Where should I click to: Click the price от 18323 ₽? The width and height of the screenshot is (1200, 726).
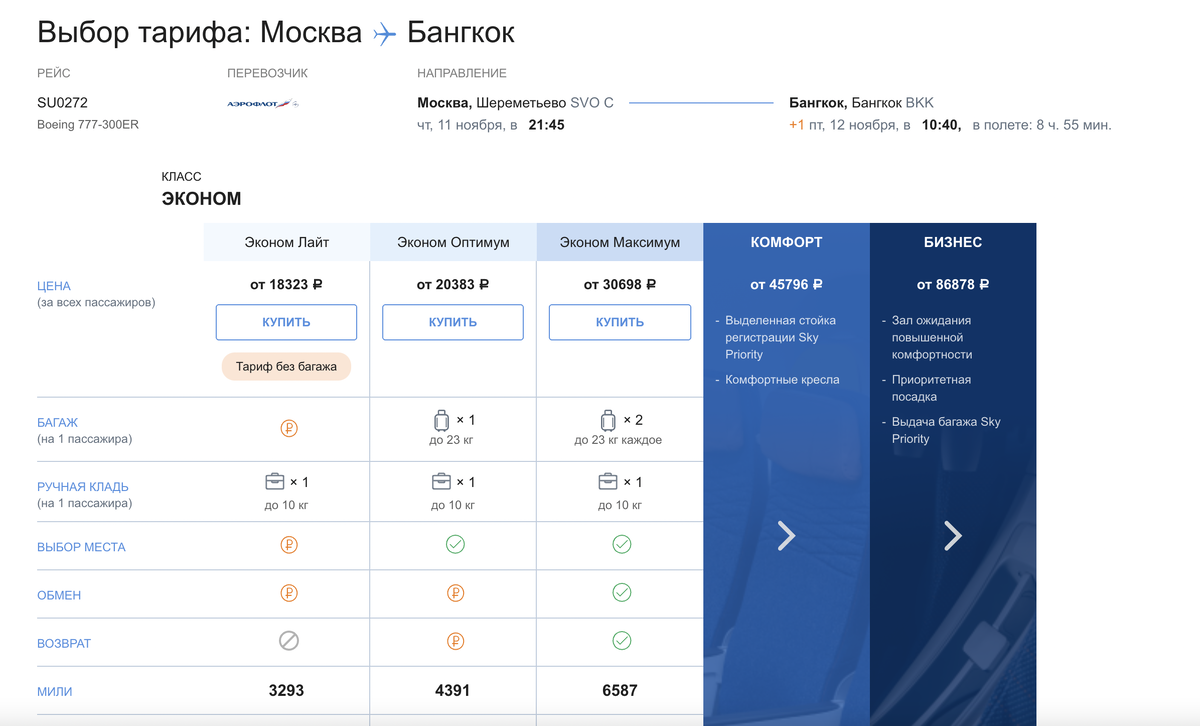pyautogui.click(x=286, y=284)
